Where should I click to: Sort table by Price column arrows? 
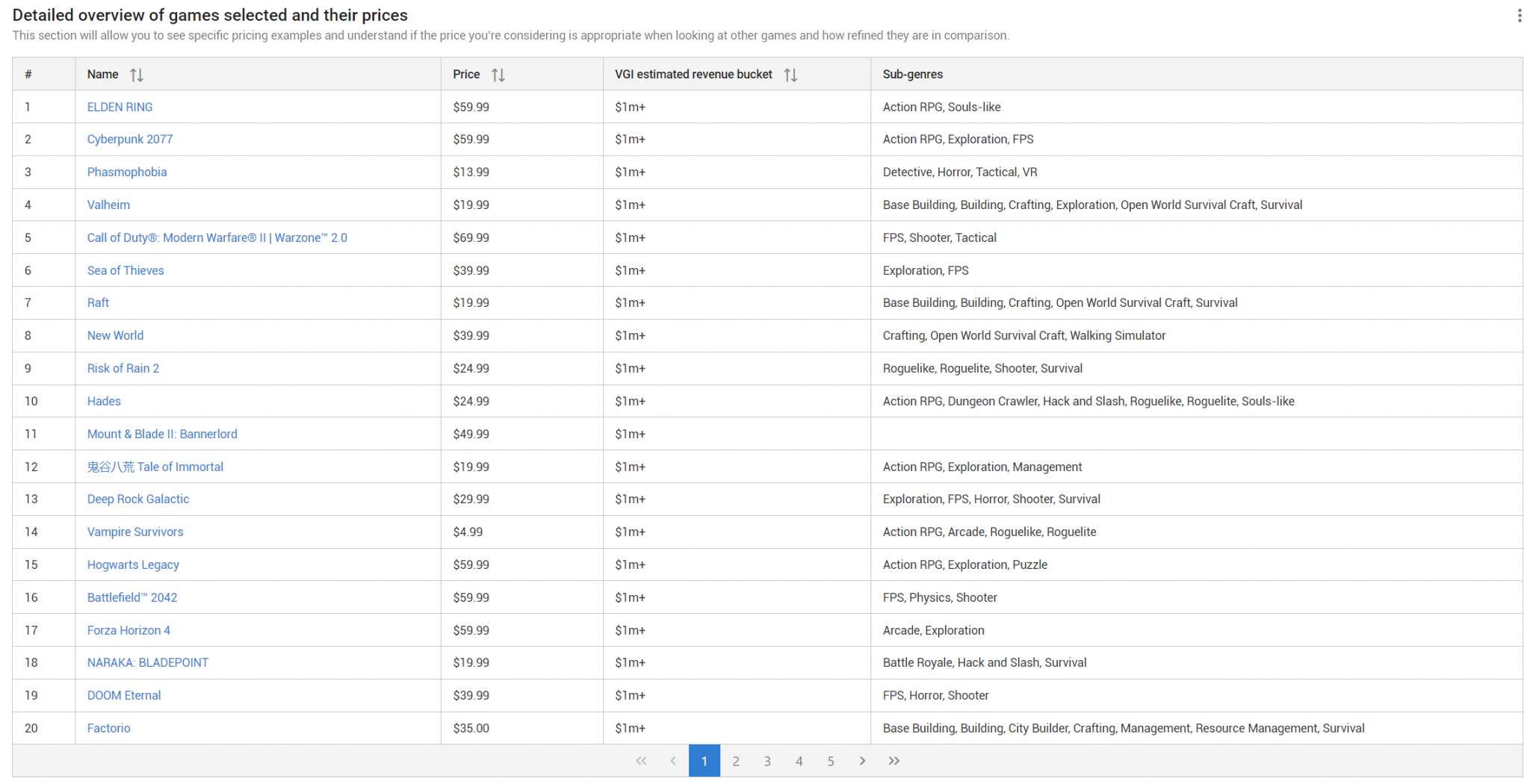(x=498, y=75)
